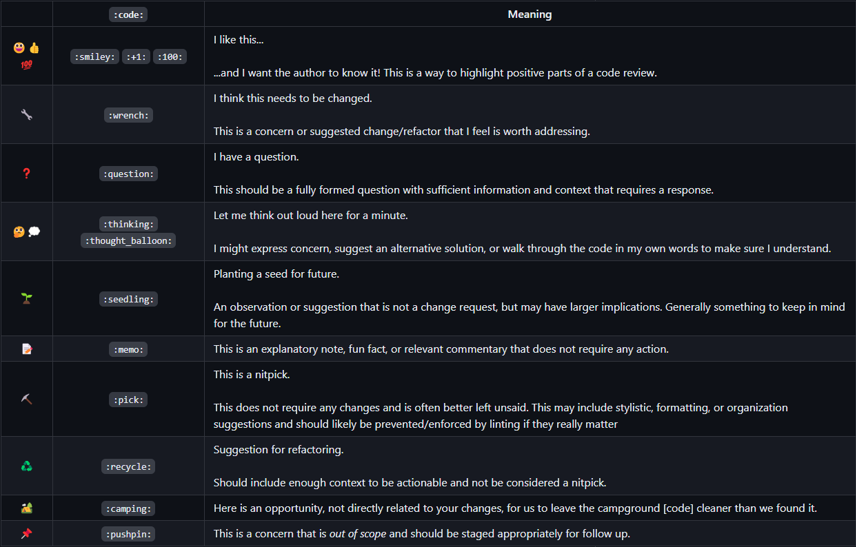Viewport: 856px width, 547px height.
Task: Click the smiley face emoji icon
Action: pos(19,48)
